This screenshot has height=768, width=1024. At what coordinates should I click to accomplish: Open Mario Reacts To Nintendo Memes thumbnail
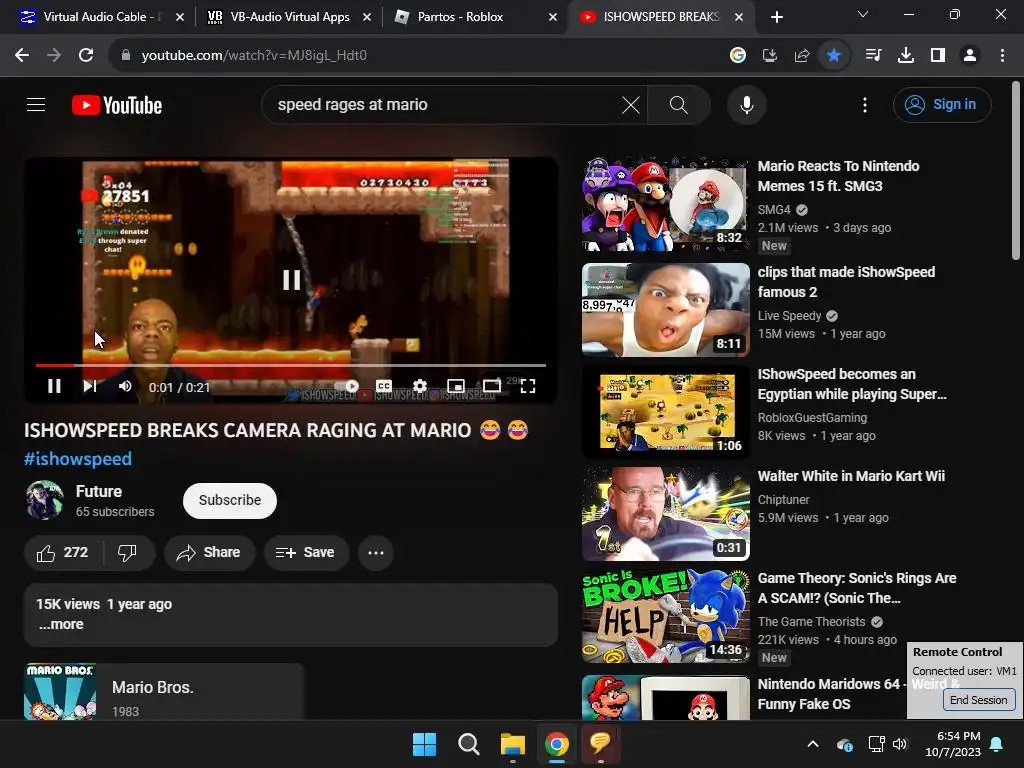665,204
